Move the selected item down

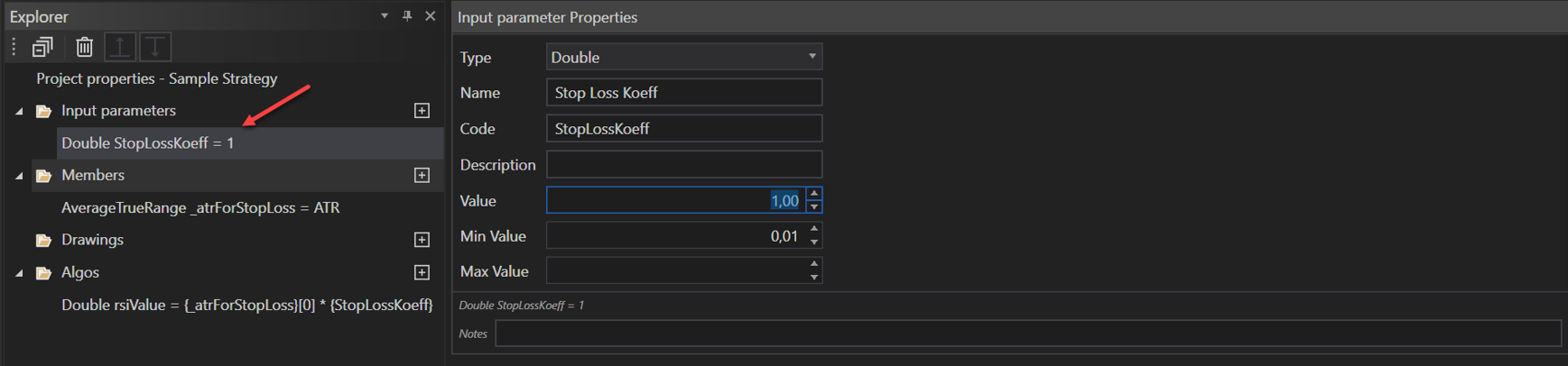tap(155, 47)
